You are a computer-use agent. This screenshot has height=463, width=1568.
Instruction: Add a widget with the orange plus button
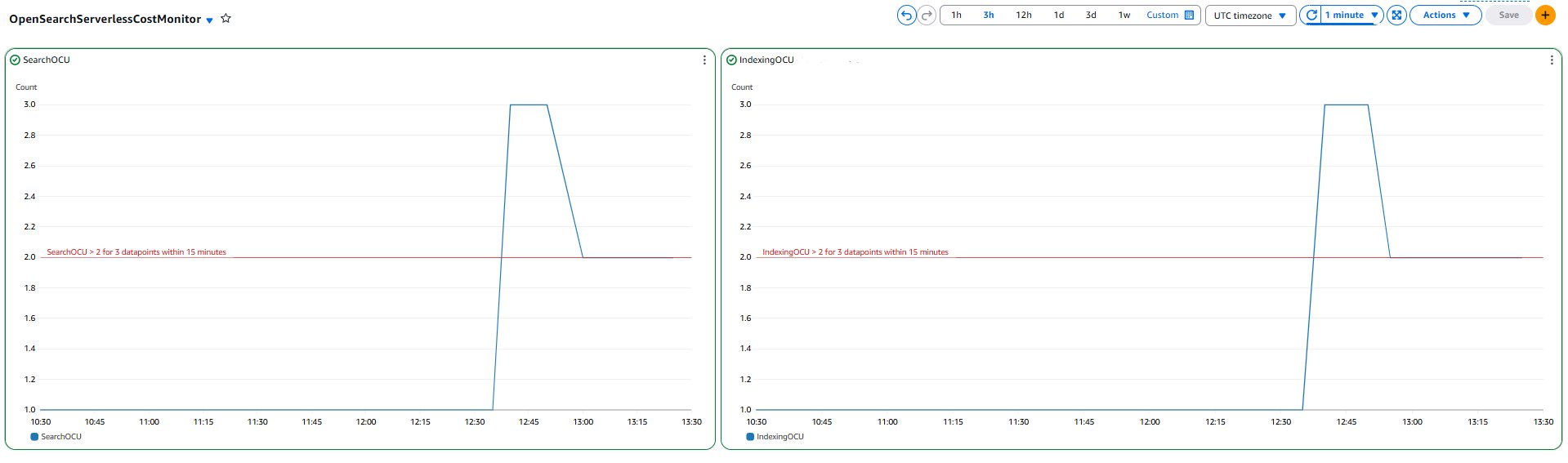click(x=1545, y=16)
